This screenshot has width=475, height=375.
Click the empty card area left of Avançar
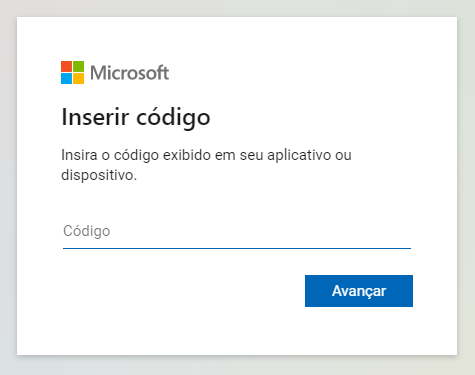183,291
